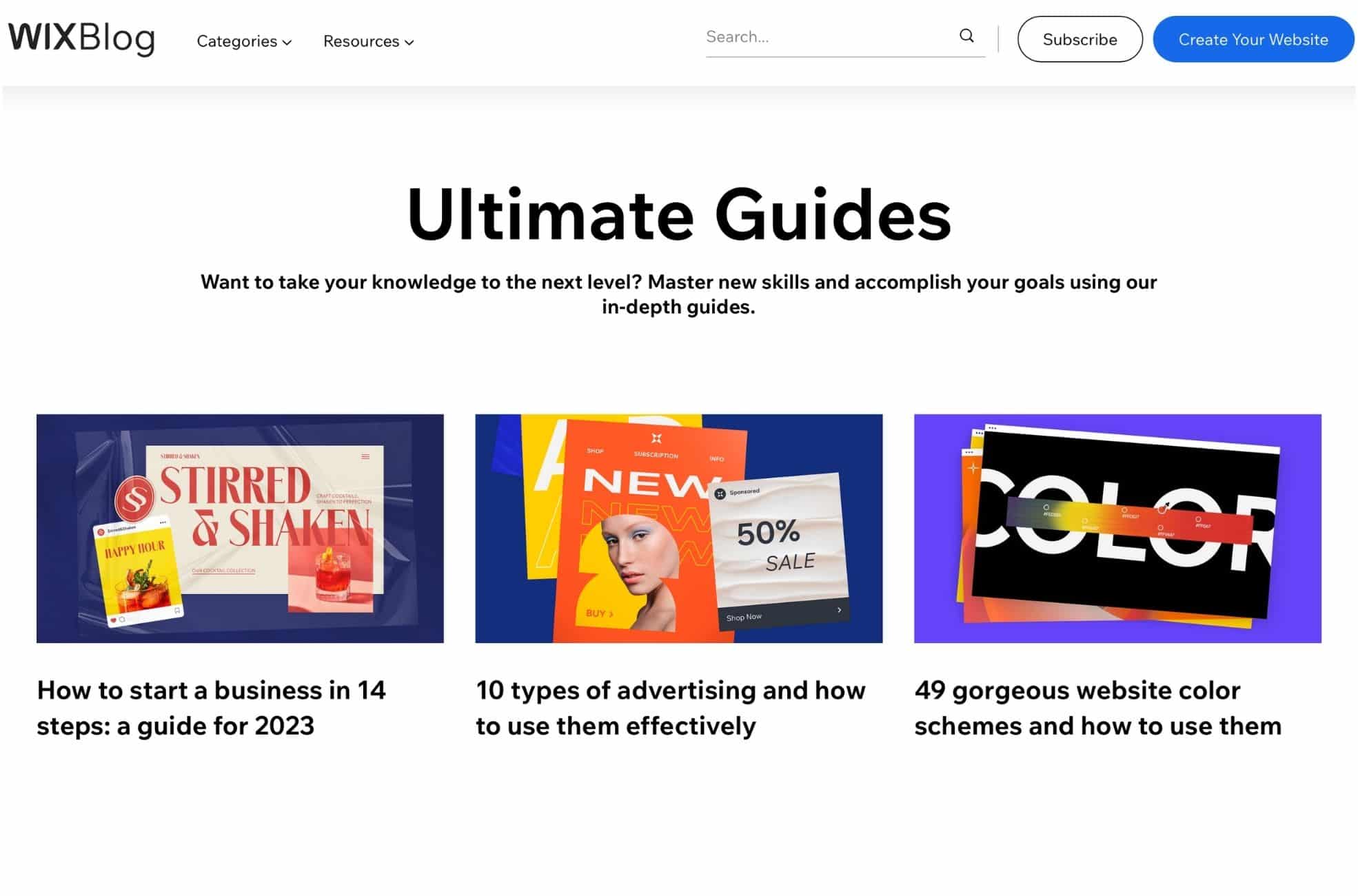Click the chevron next to Categories
1358x896 pixels.
tap(287, 43)
